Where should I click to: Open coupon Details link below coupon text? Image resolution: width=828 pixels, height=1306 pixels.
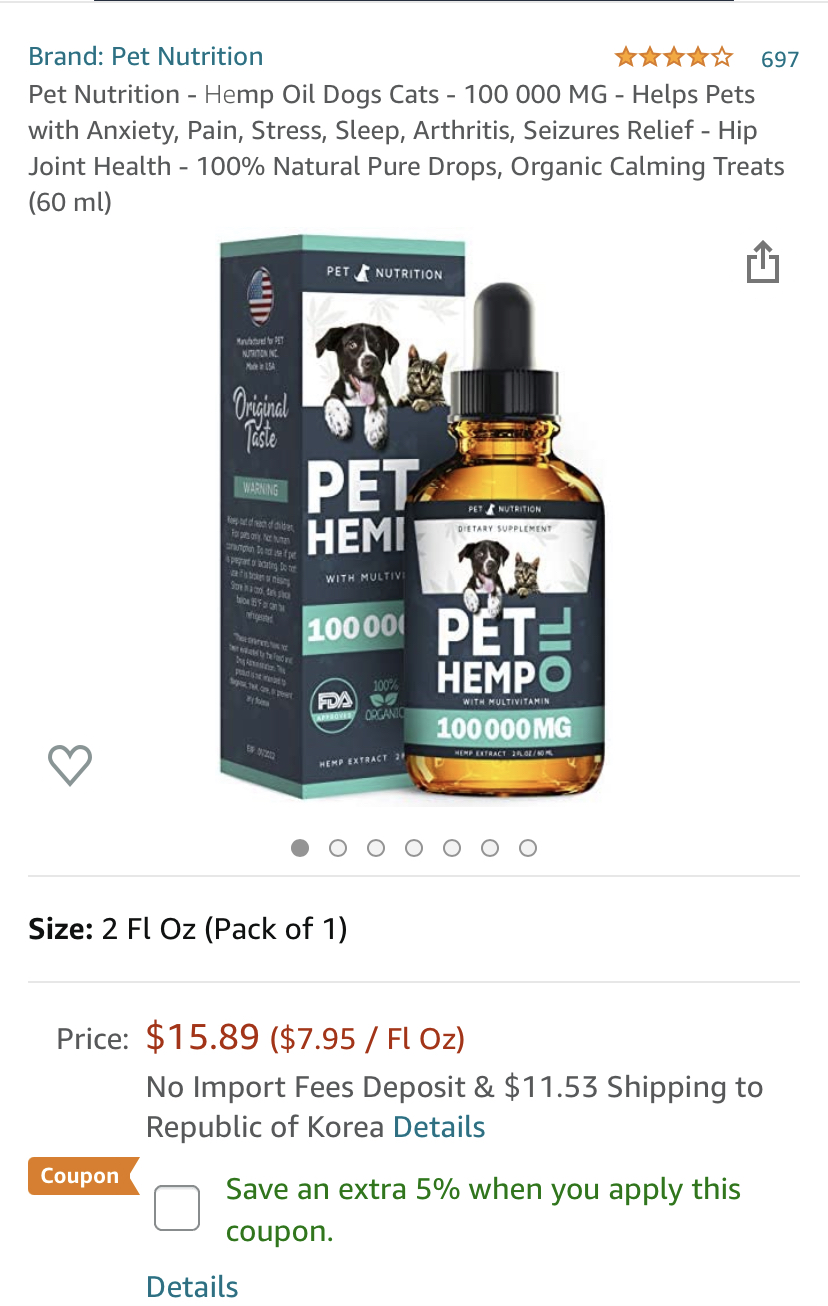(x=192, y=1286)
